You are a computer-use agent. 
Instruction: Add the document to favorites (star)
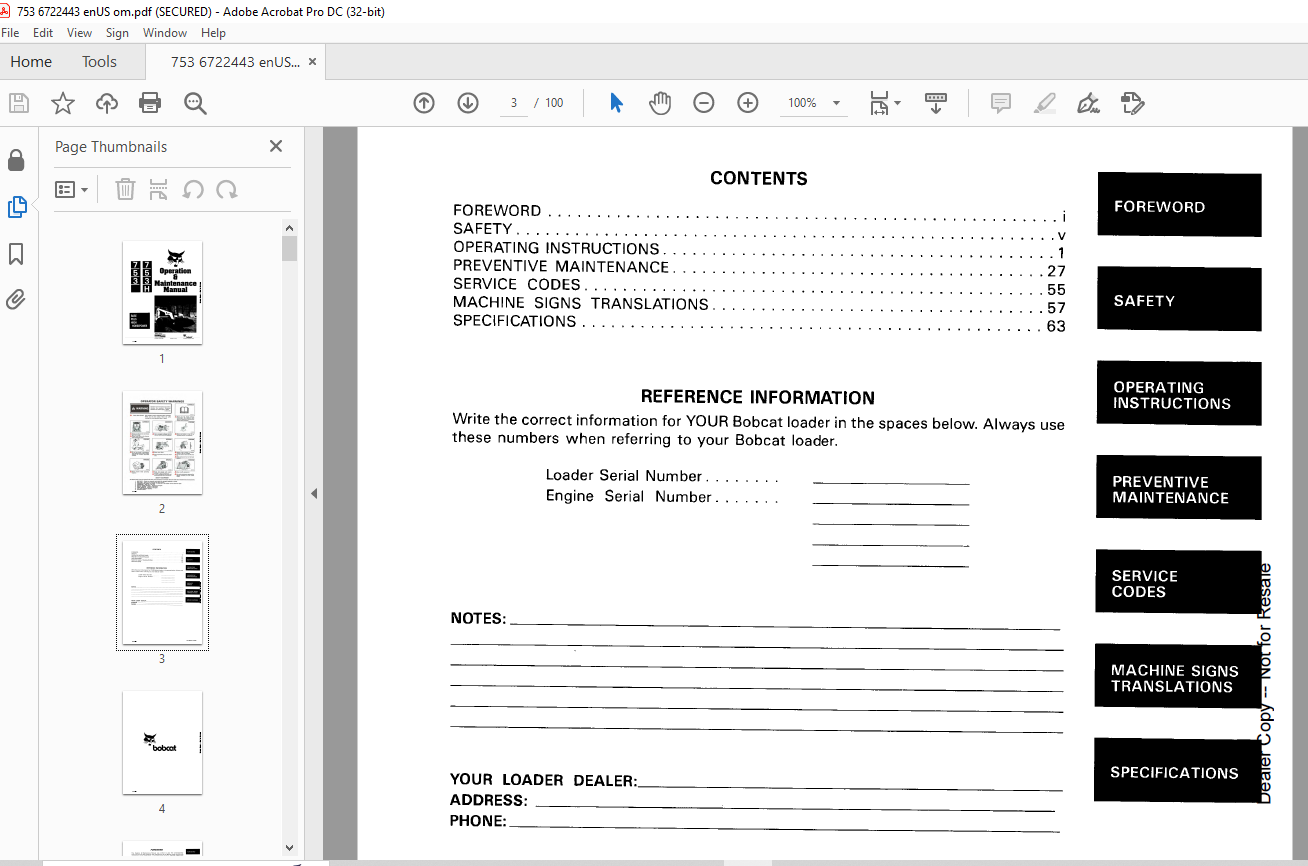63,103
